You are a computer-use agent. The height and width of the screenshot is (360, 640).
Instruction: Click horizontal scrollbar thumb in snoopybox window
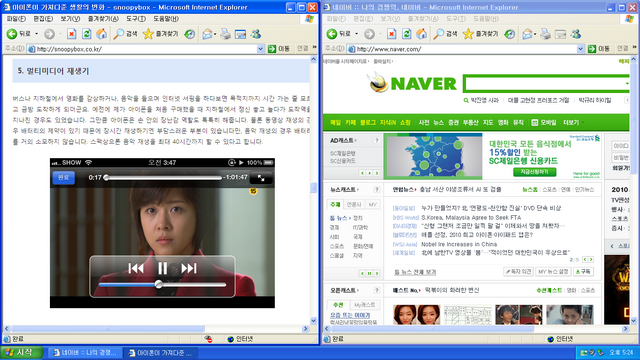click(108, 329)
